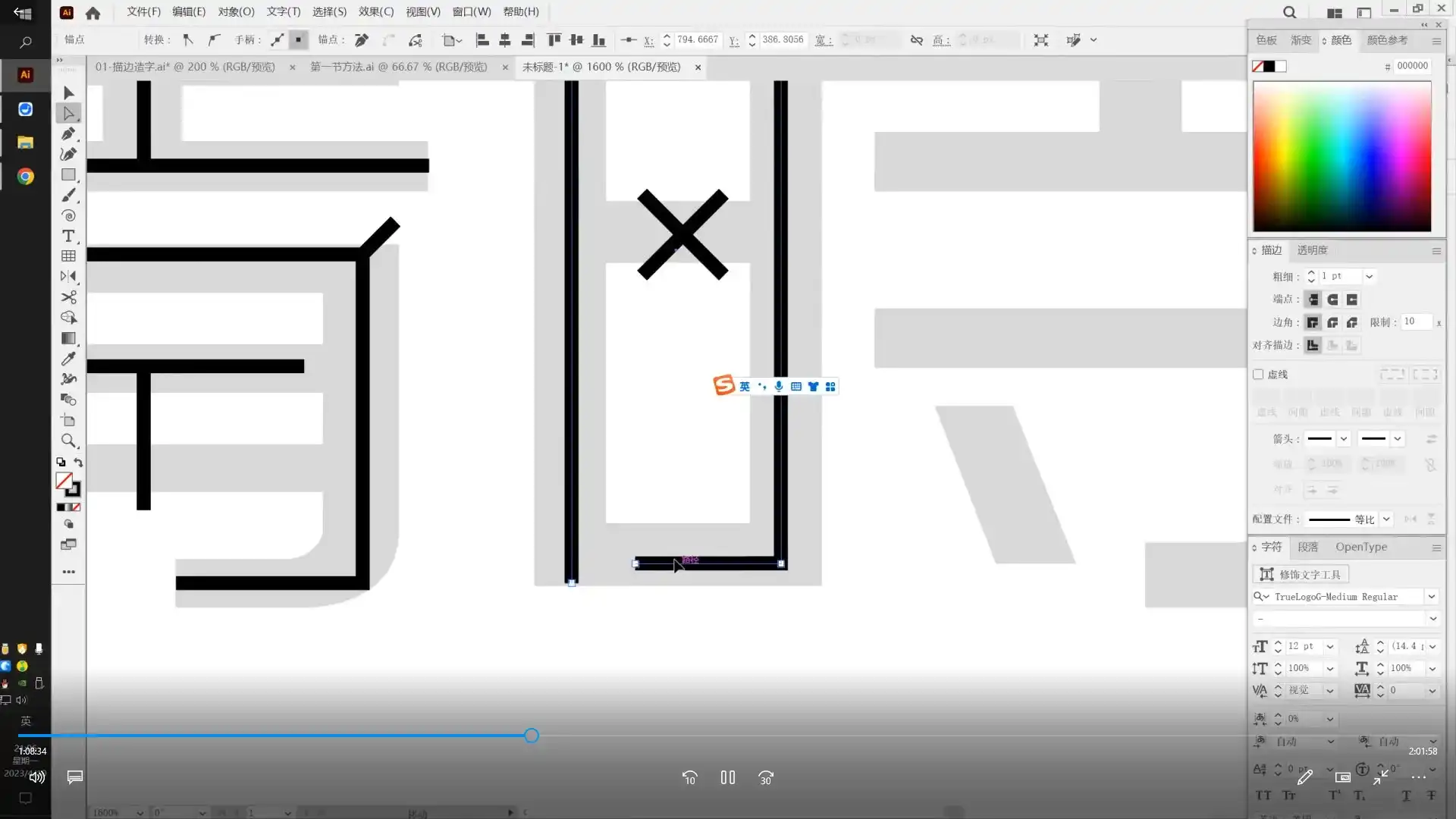Toggle round cap for stroke endpoints
1456x819 pixels.
coord(1332,300)
